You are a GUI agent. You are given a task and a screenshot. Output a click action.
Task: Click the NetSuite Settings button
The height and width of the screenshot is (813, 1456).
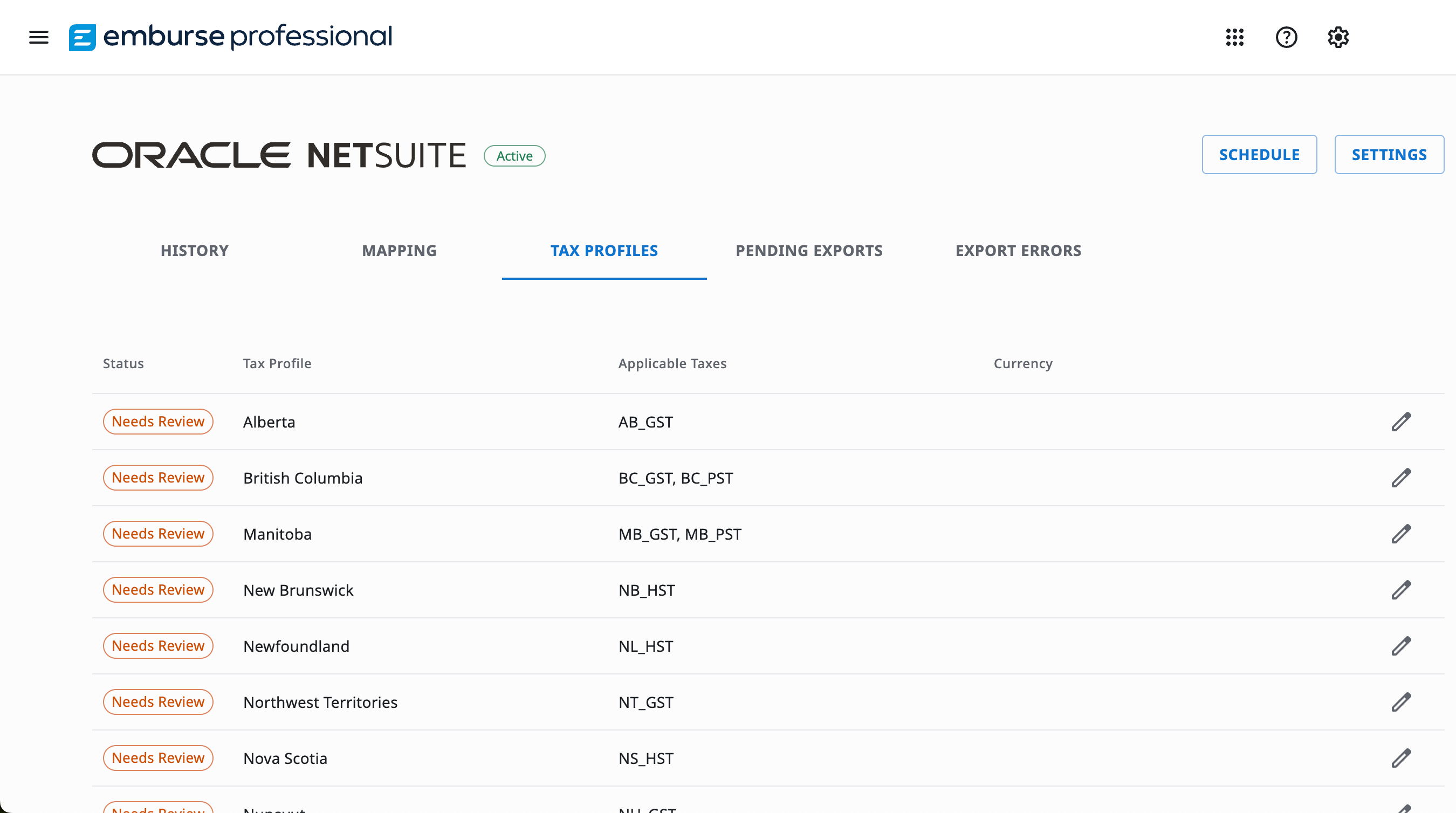(1389, 154)
